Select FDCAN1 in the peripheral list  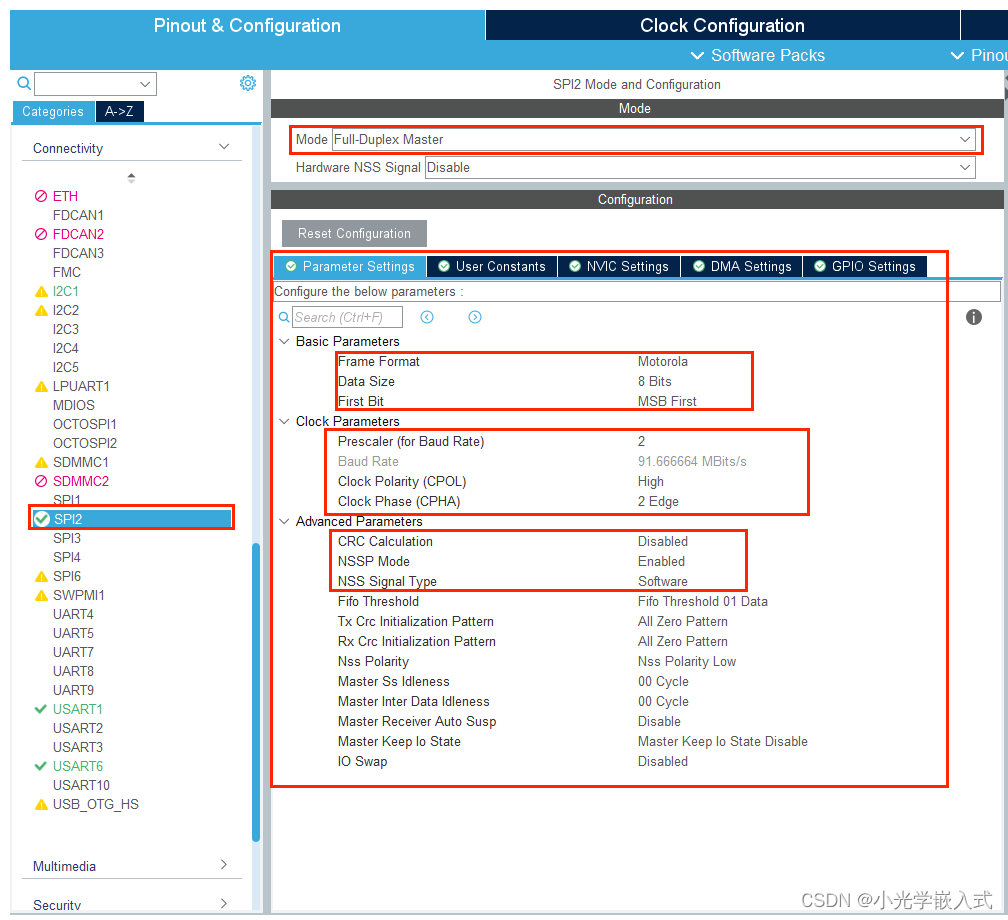click(78, 215)
